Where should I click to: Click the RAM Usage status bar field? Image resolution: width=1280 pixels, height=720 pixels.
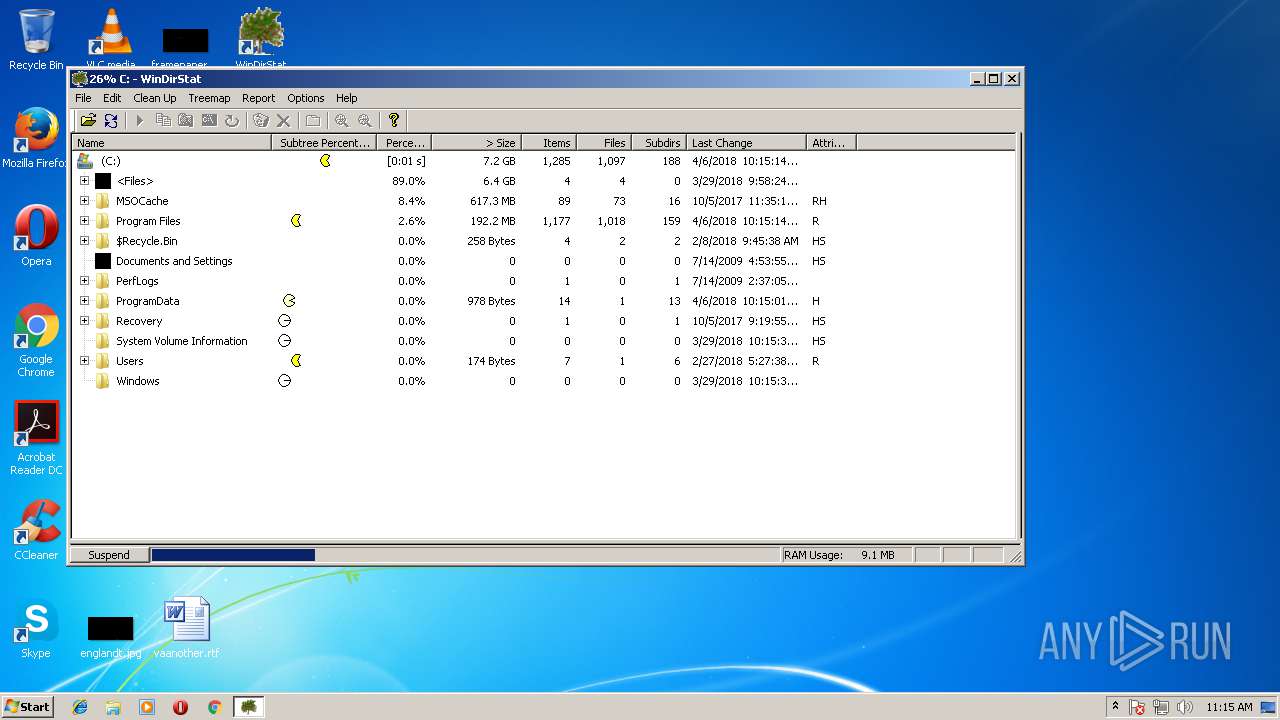click(x=847, y=555)
